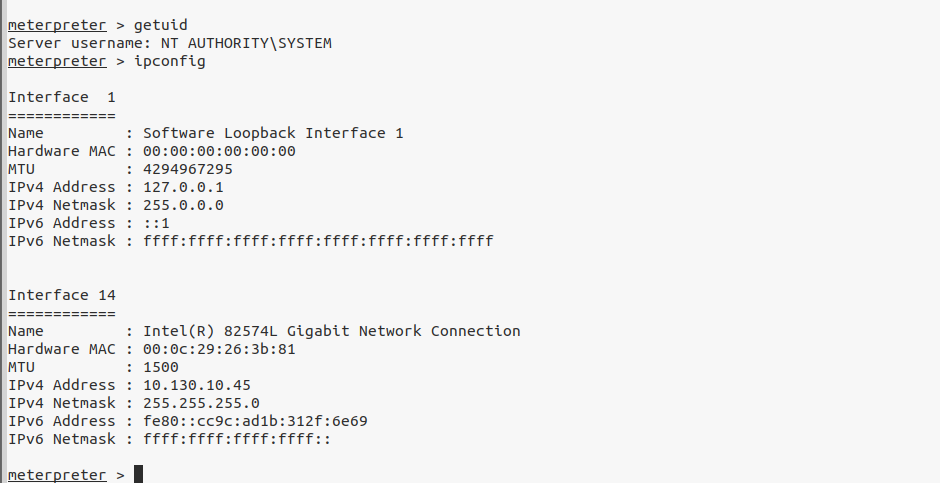Image resolution: width=940 pixels, height=483 pixels.
Task: Select the all-zero Hardware MAC address
Action: click(219, 151)
